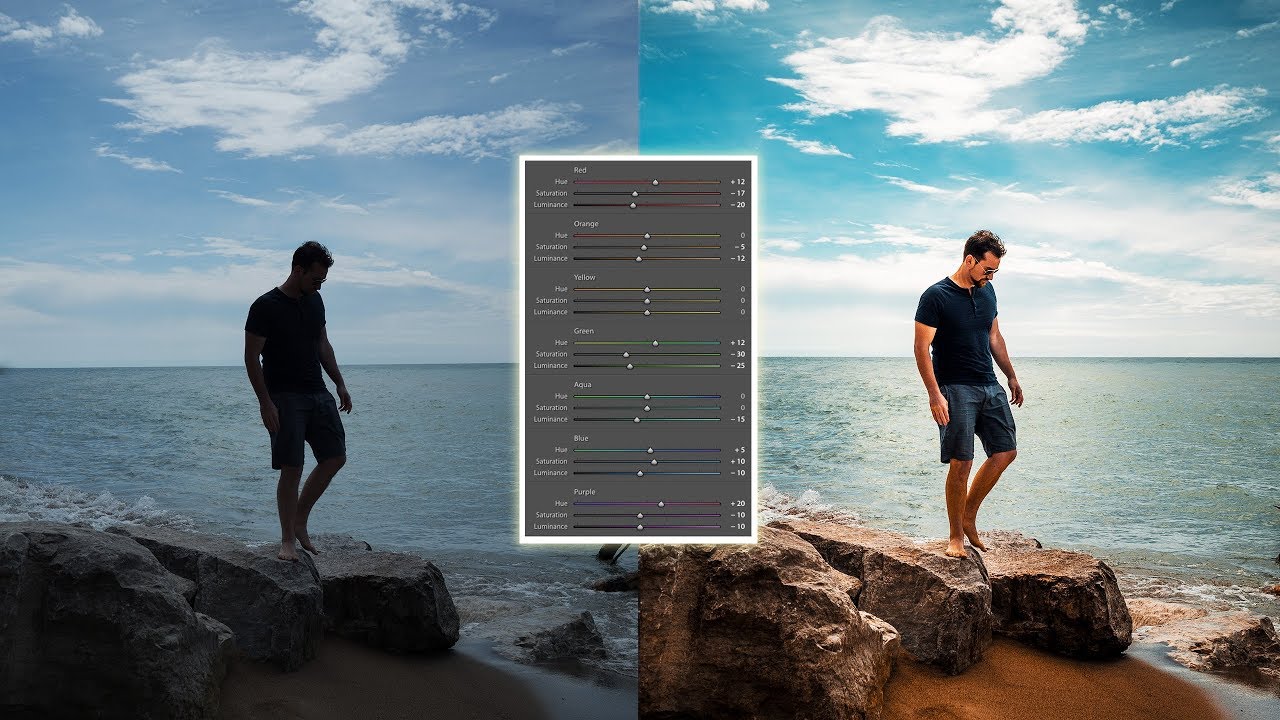Click the Red Saturation slider knob
Screen dimensions: 1280x720
635,193
